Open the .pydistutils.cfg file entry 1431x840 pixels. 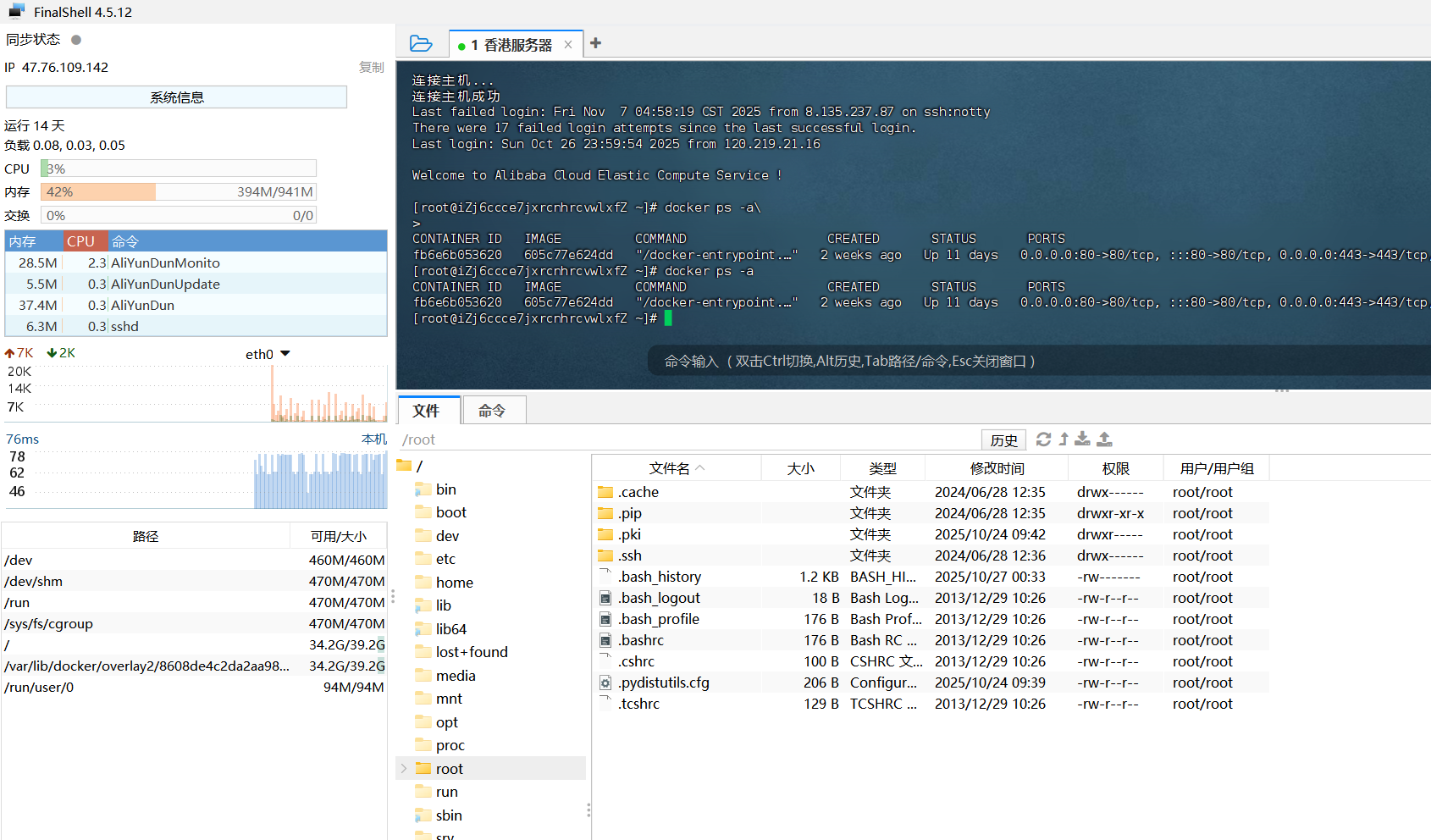[x=663, y=682]
